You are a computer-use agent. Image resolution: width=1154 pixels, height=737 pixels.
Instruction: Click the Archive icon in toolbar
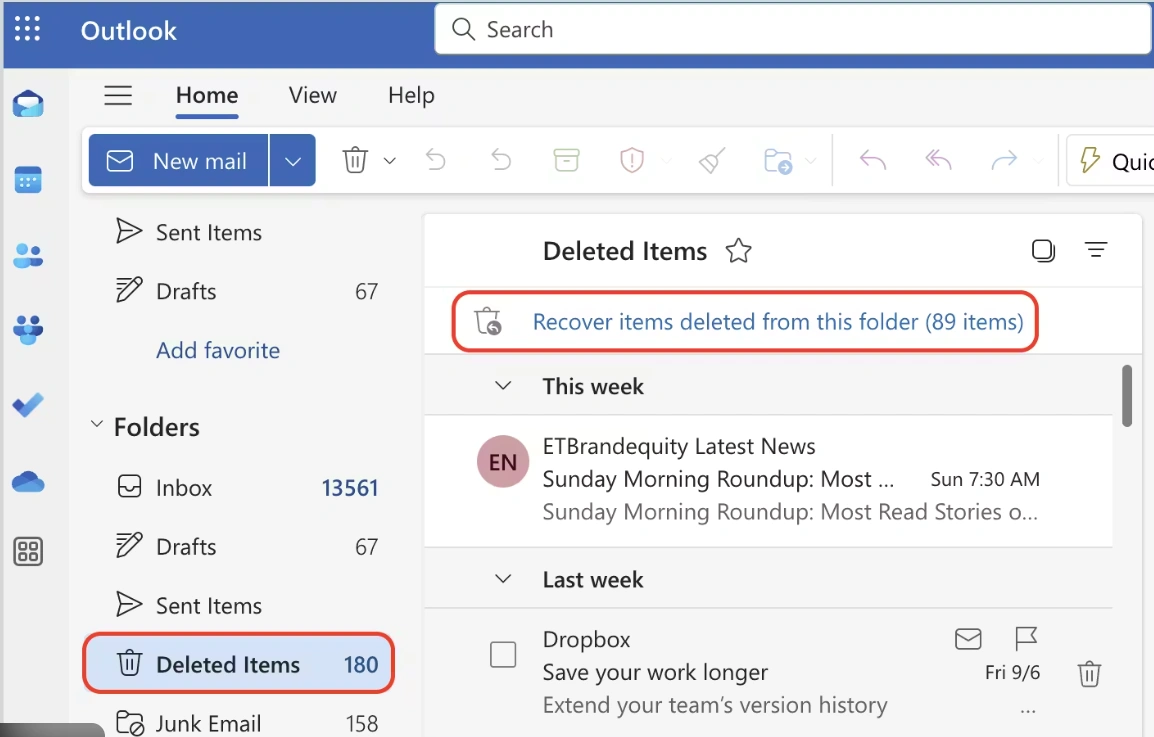566,160
